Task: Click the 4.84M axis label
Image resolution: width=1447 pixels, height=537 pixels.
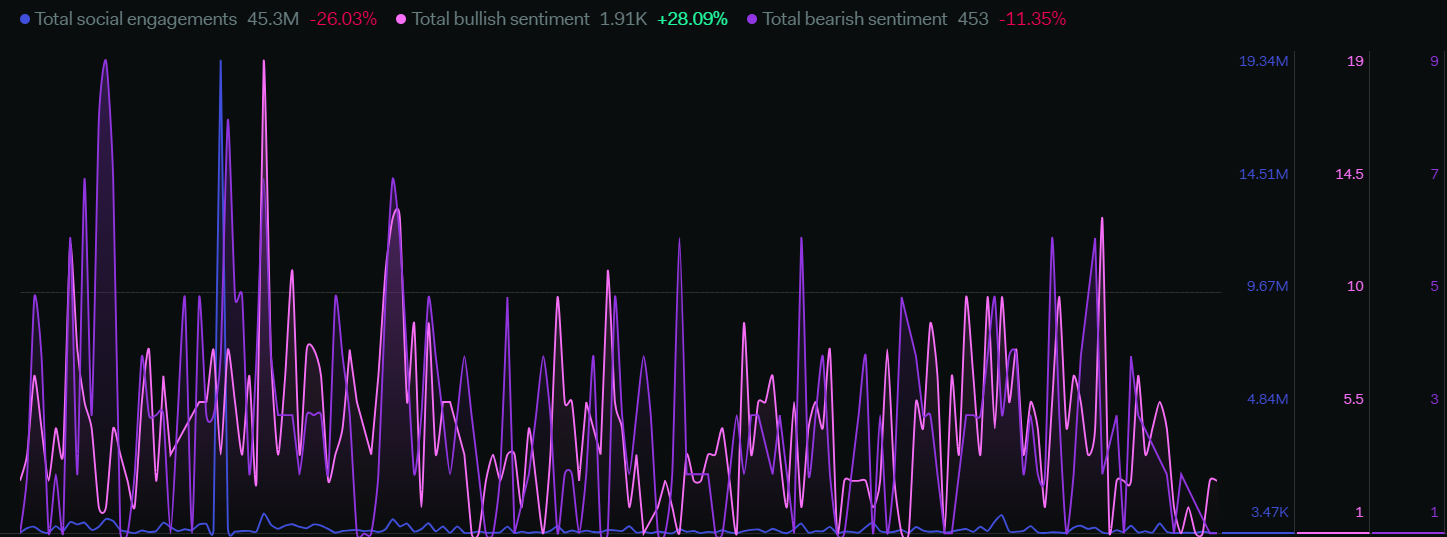Action: pyautogui.click(x=1267, y=400)
